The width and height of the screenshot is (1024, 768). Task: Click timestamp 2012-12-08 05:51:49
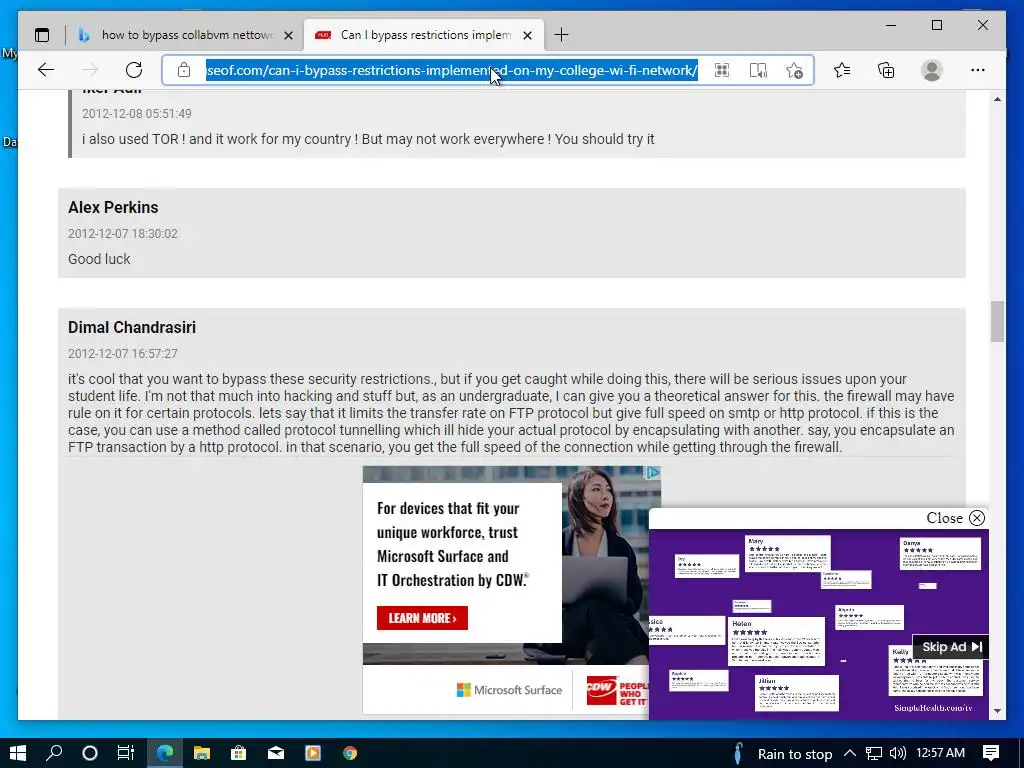point(136,114)
